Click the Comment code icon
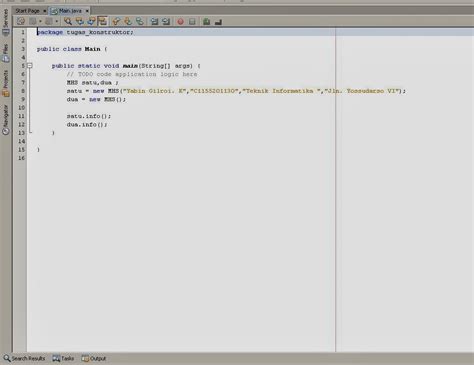 point(206,22)
